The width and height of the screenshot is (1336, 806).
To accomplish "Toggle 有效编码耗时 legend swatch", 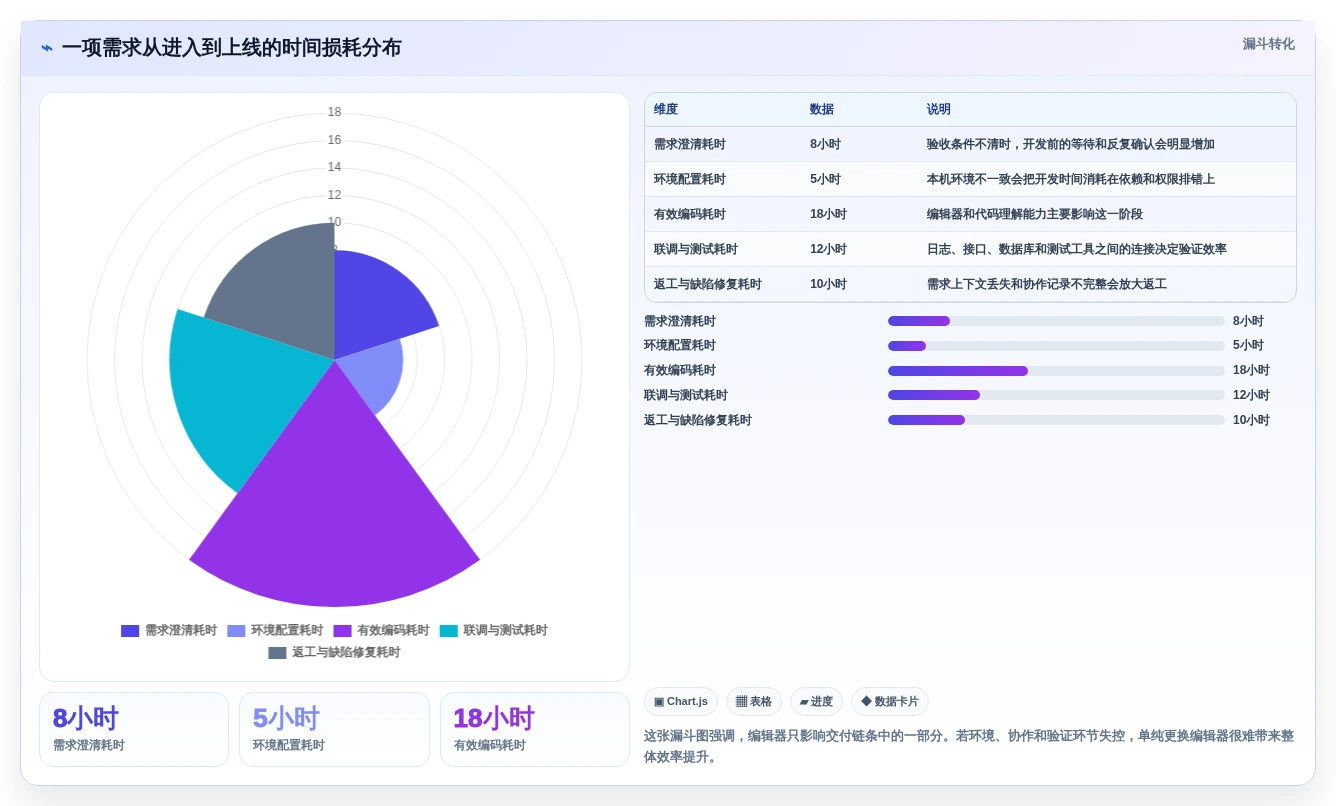I will coord(342,631).
